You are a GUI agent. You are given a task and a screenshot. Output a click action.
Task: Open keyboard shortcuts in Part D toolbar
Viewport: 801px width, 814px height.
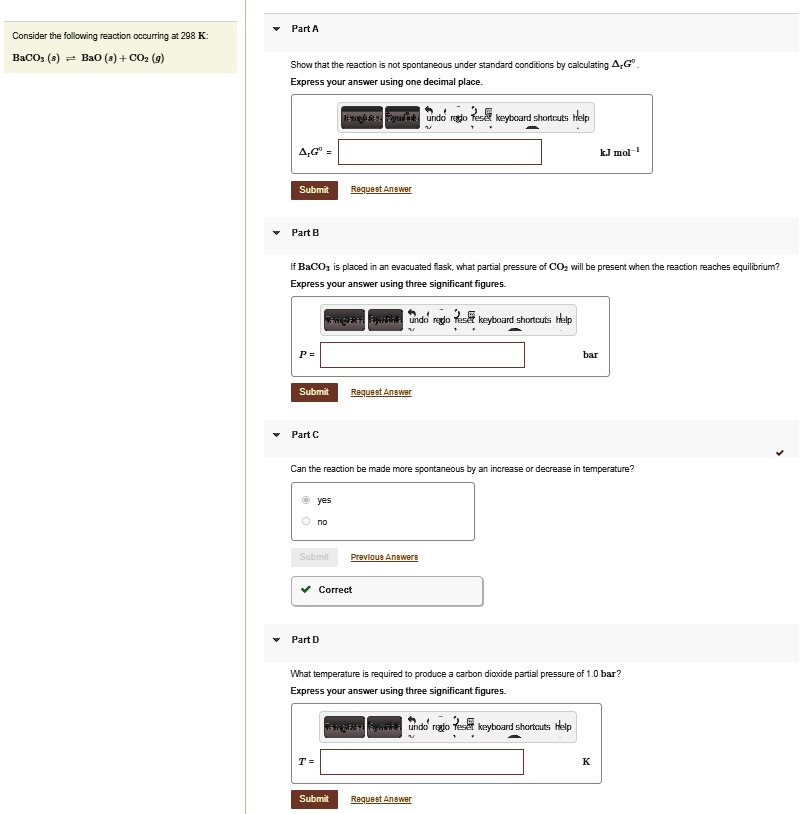(514, 727)
